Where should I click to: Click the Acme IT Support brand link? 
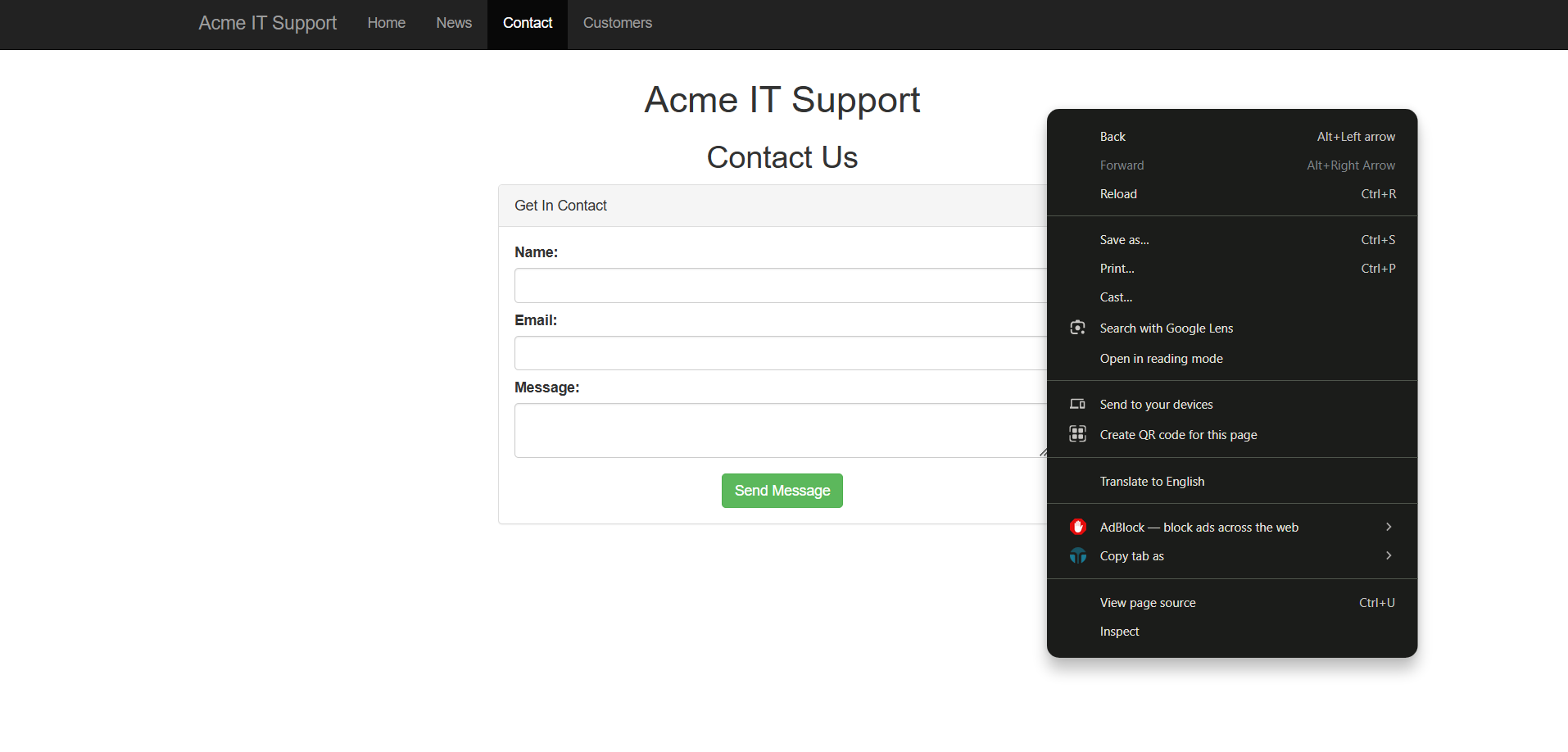click(267, 23)
